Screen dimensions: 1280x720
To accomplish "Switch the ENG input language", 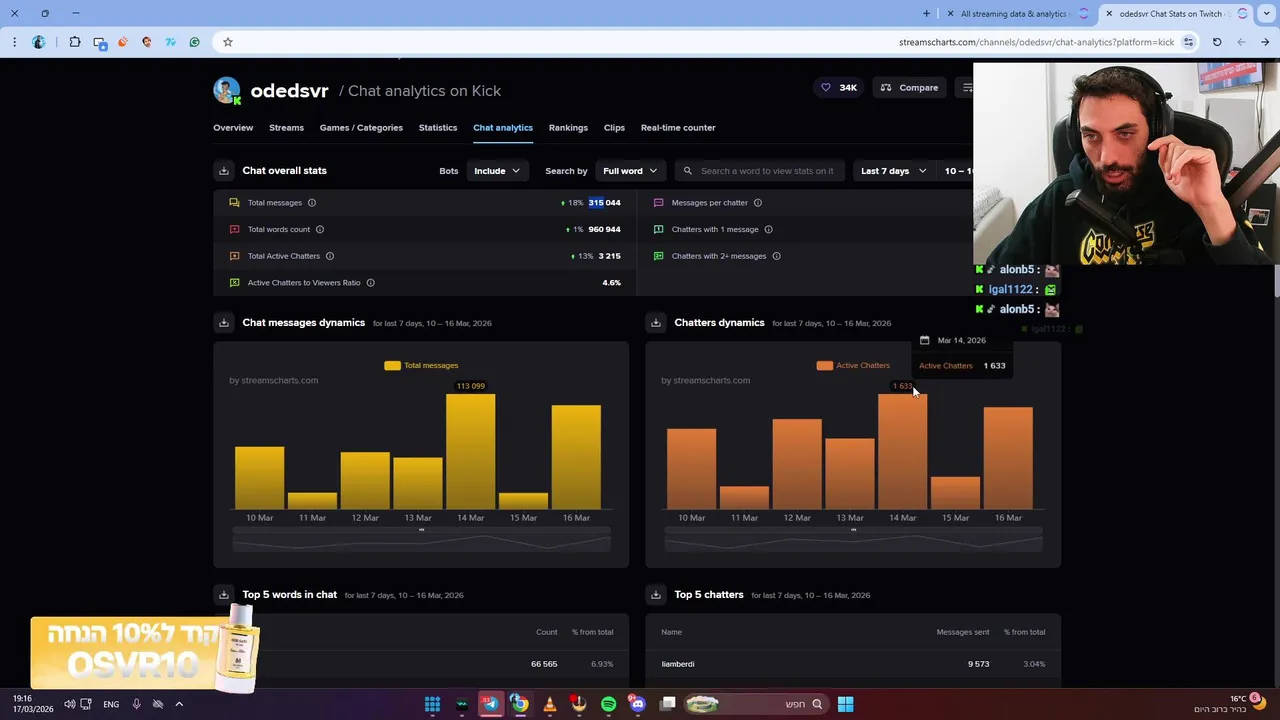I will (x=111, y=704).
